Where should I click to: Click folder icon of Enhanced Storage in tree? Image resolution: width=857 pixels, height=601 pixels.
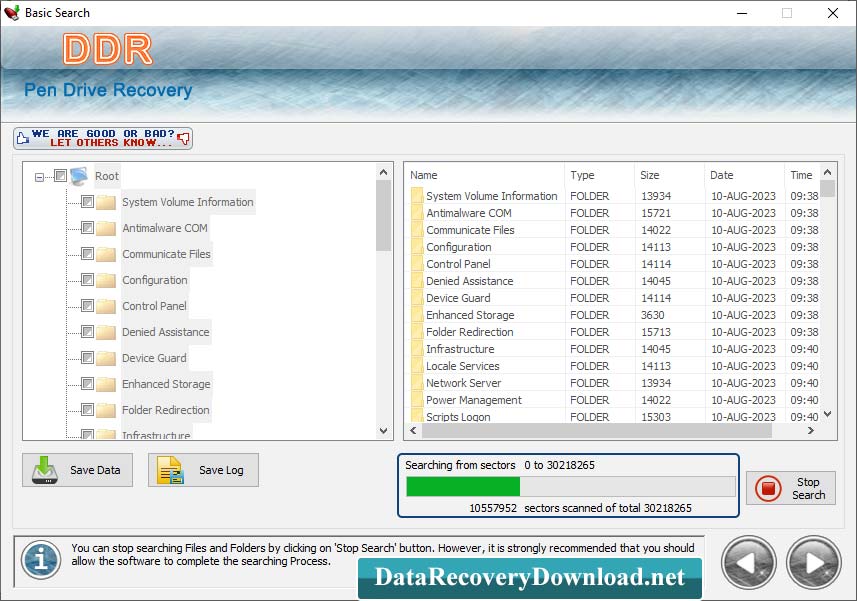click(106, 384)
